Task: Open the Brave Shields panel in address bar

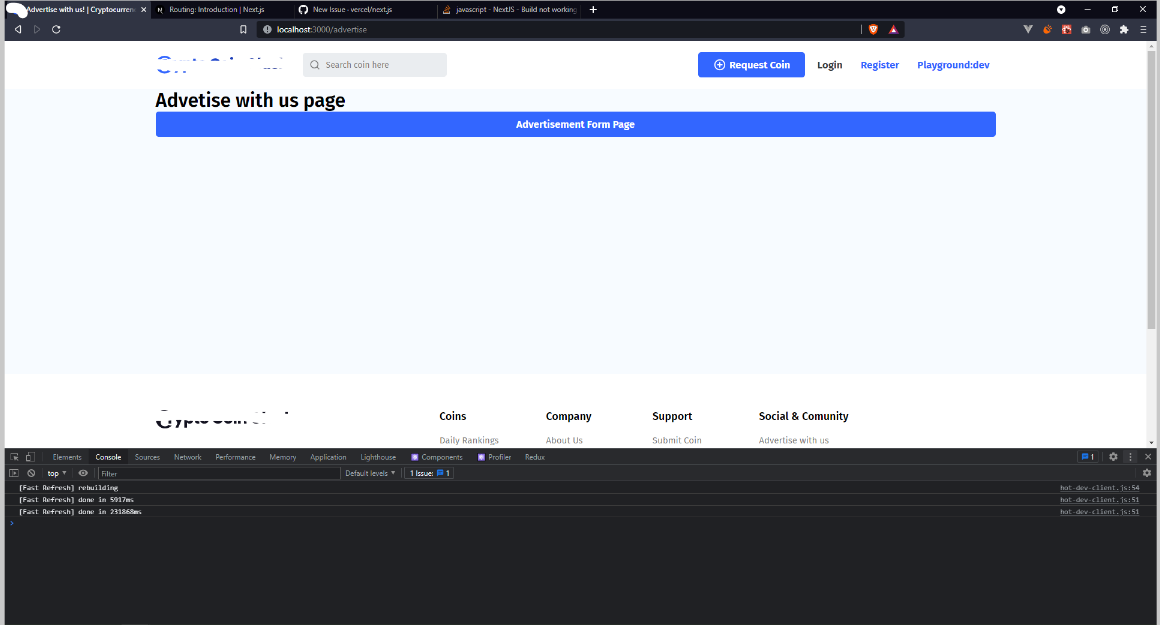Action: click(873, 29)
